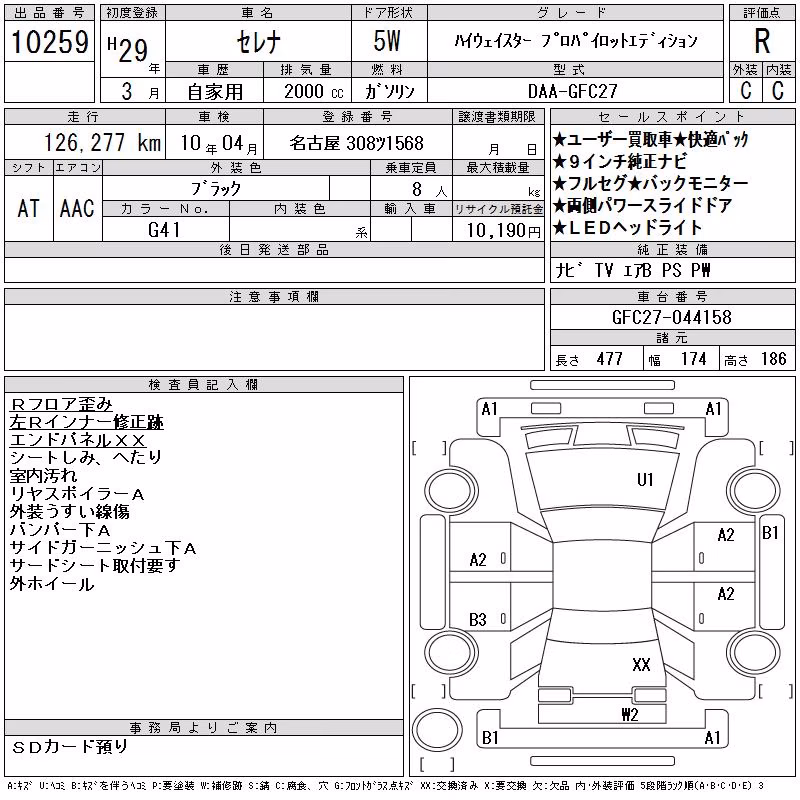Select the recycle deposit 10,190円
This screenshot has height=800, width=800.
coord(503,231)
